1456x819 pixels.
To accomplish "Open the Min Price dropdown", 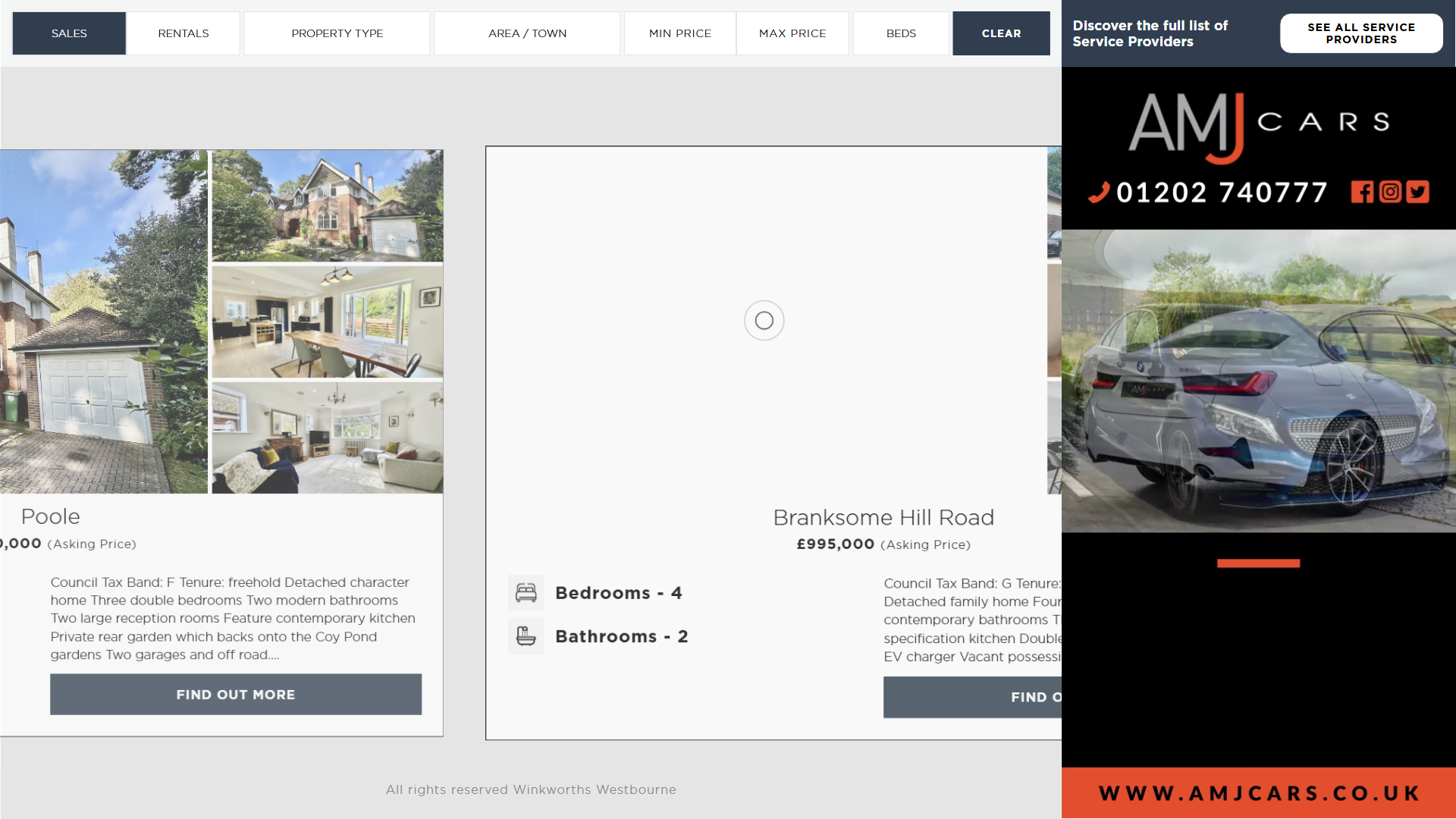I will (679, 33).
